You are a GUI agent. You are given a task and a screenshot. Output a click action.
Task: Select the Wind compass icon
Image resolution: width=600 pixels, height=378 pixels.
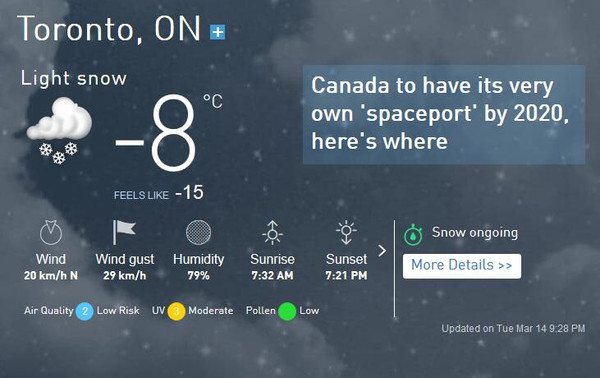pyautogui.click(x=51, y=232)
